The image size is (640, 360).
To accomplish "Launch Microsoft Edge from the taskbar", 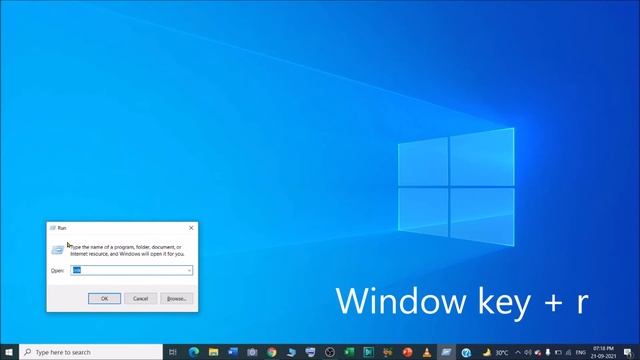I will click(x=194, y=352).
